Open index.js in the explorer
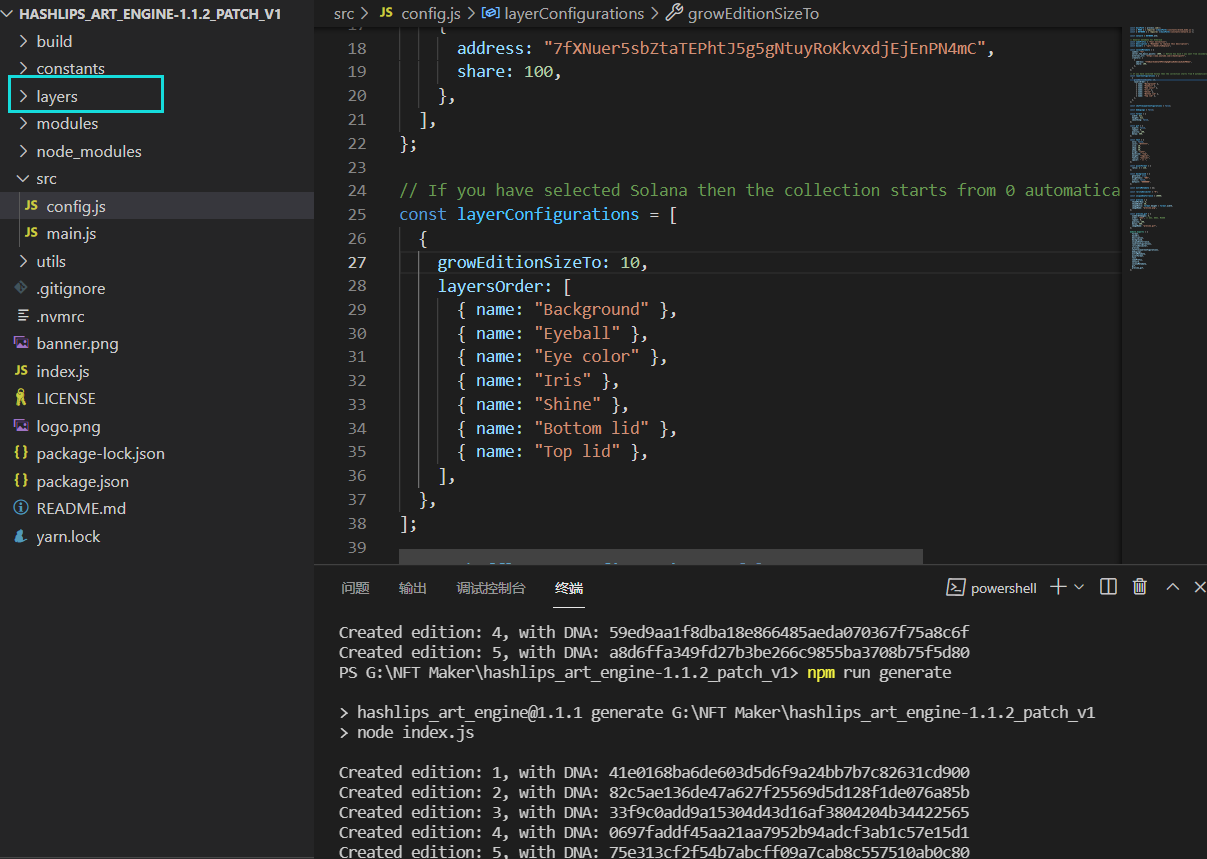Viewport: 1207px width, 859px height. [x=63, y=371]
